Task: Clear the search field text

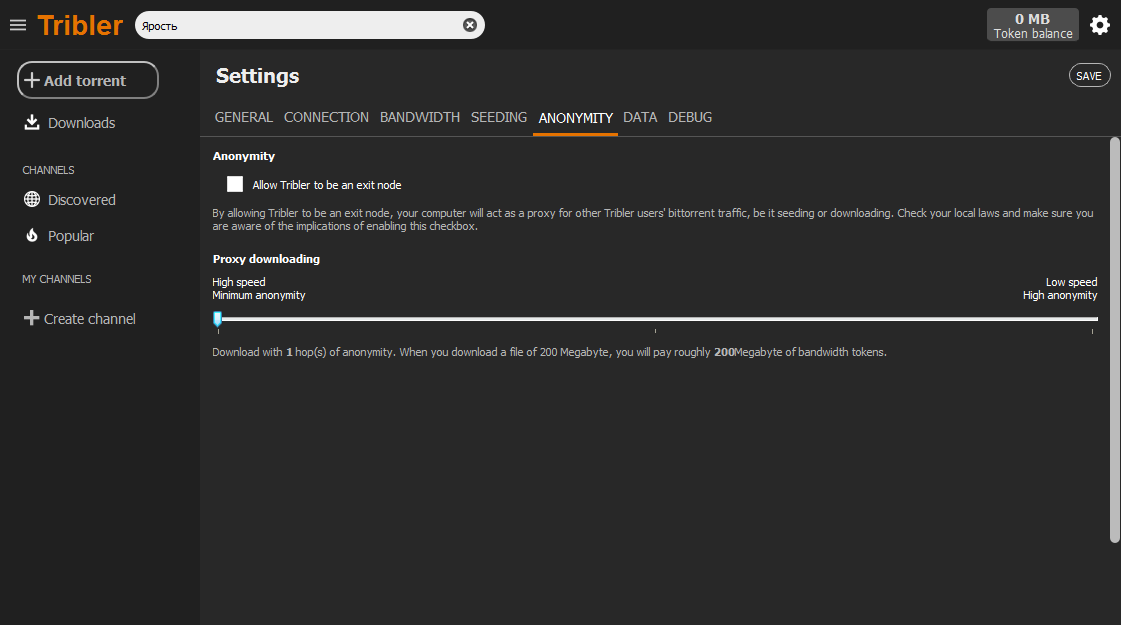Action: click(x=470, y=25)
